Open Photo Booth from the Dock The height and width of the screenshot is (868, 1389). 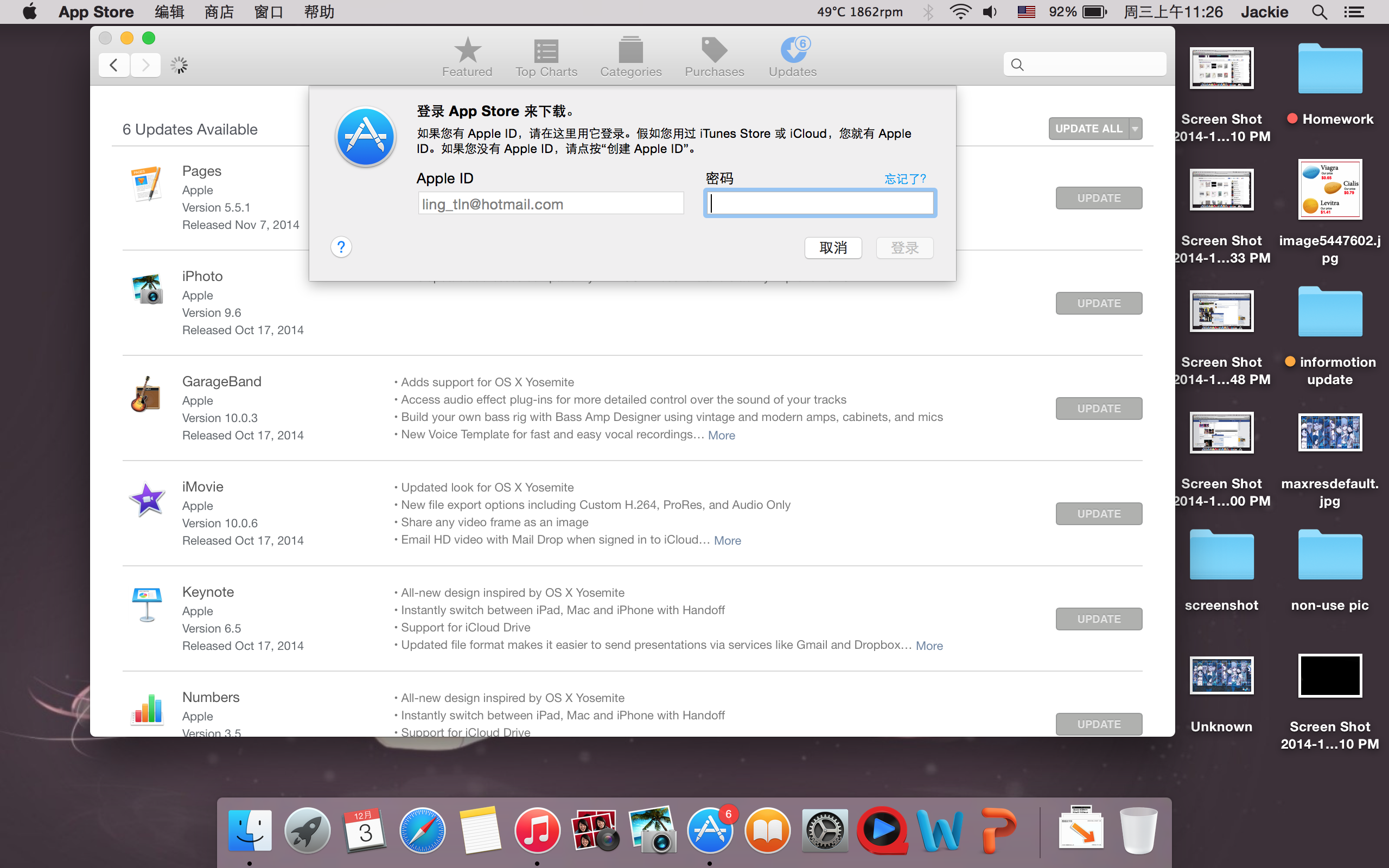(595, 830)
